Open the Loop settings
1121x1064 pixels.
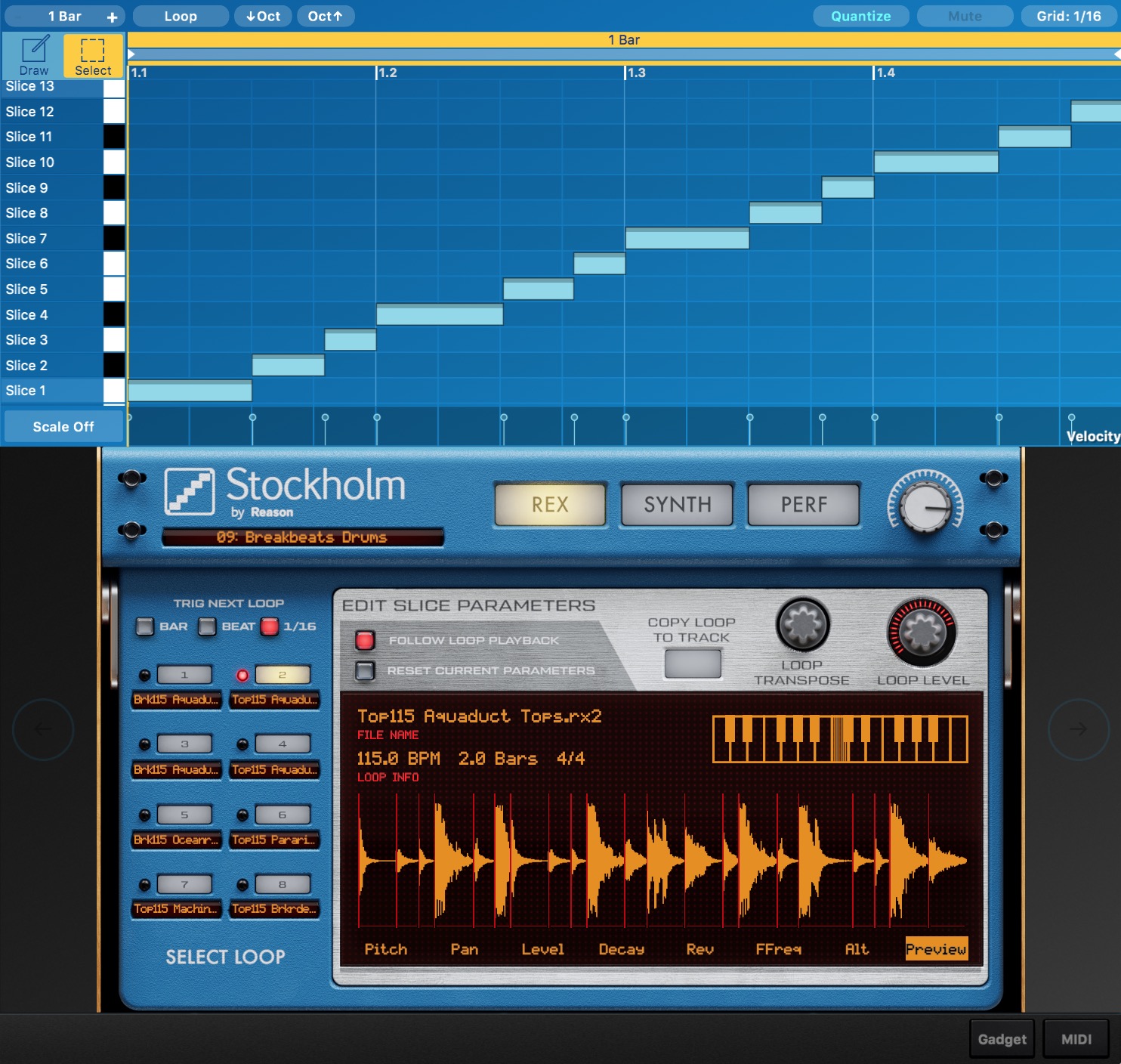coord(180,16)
